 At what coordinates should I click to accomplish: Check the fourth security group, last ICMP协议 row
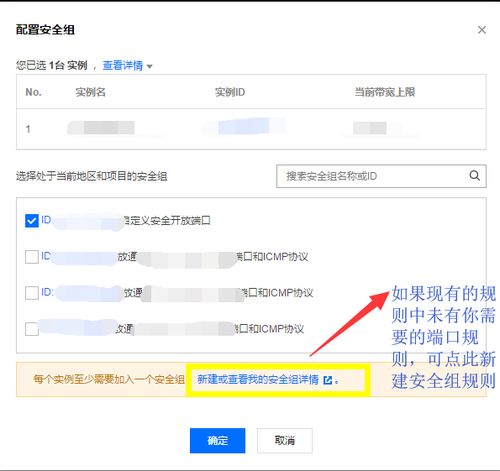pos(32,329)
